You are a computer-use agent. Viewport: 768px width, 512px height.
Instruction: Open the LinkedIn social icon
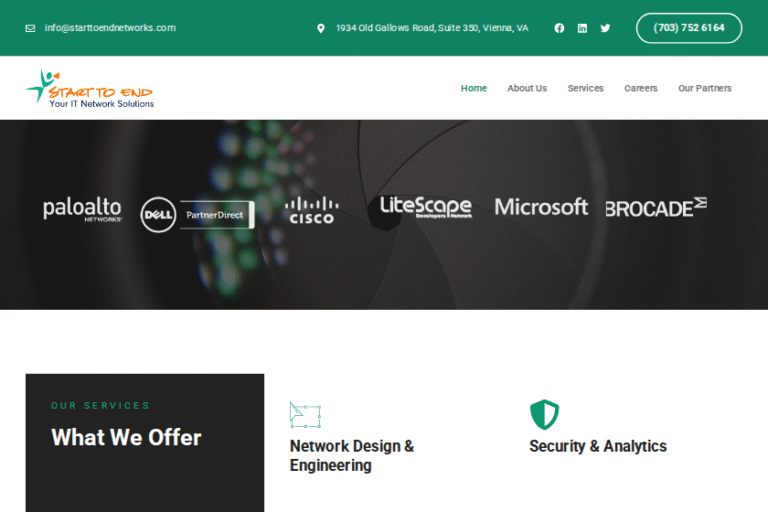pos(582,28)
